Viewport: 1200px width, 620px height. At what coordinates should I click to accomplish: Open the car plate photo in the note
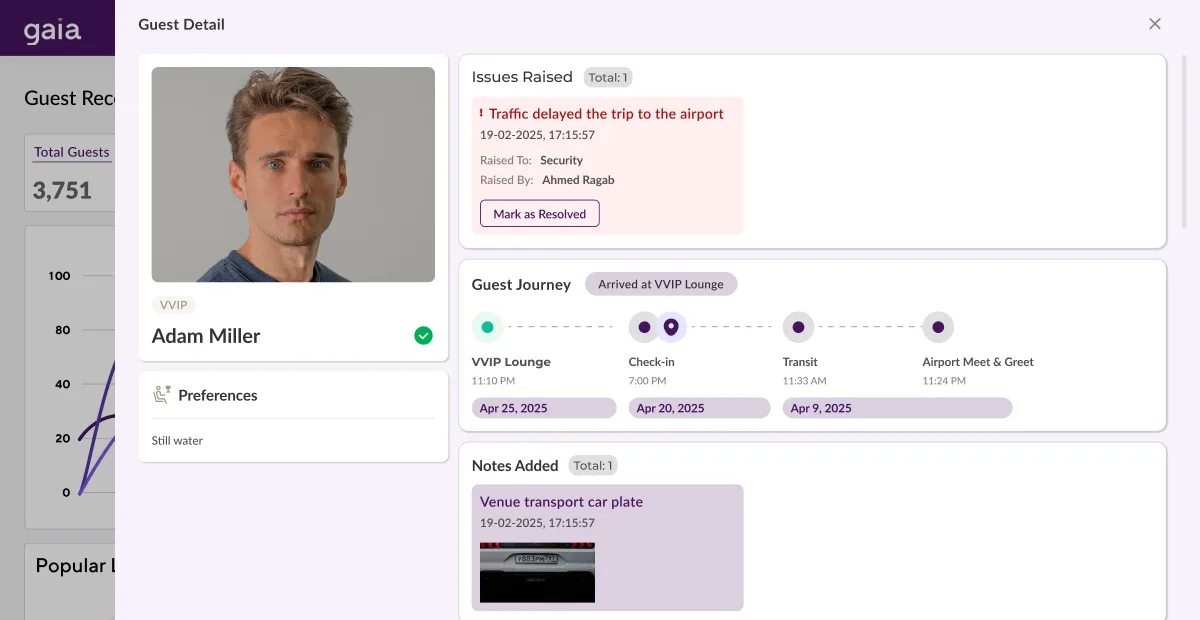(x=537, y=572)
